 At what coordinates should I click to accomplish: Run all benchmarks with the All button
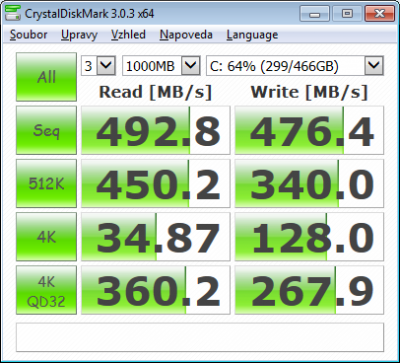pyautogui.click(x=46, y=77)
